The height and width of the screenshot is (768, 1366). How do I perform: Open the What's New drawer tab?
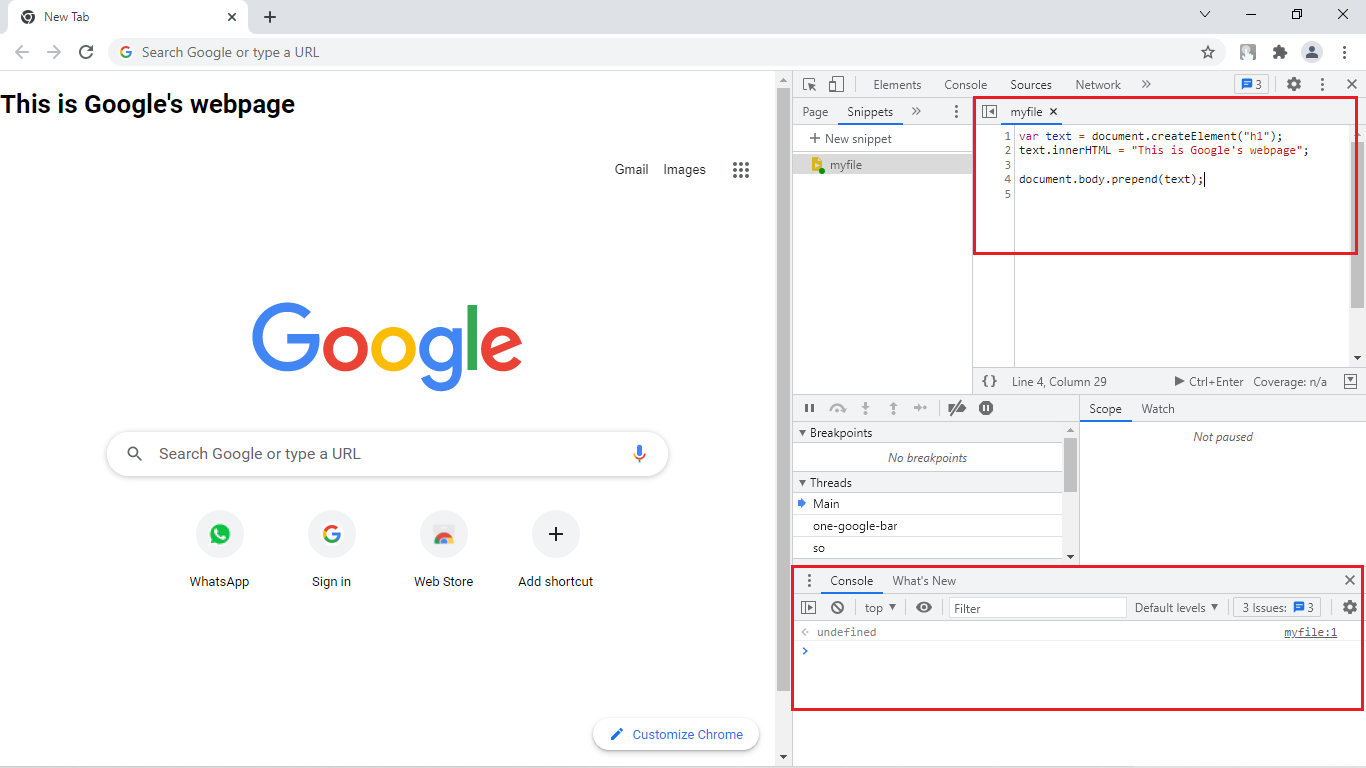(x=924, y=581)
